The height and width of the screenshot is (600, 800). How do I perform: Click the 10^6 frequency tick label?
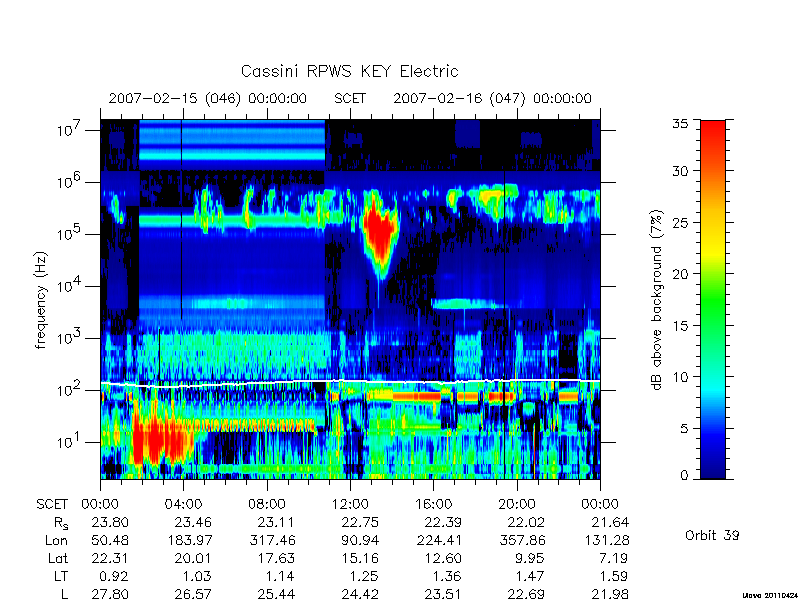coord(69,182)
